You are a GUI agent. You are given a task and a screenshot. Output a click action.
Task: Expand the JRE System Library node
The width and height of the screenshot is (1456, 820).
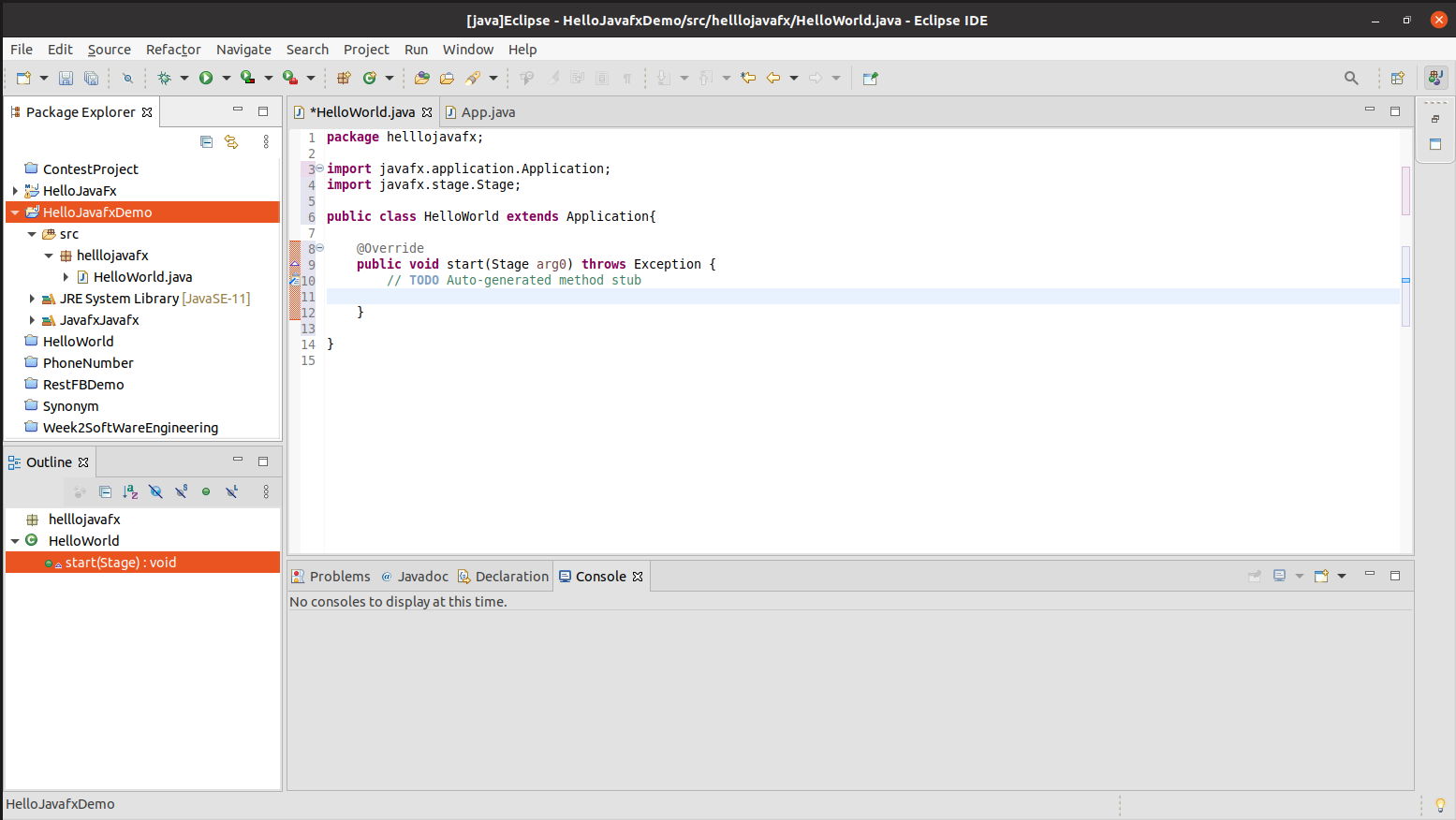coord(33,298)
